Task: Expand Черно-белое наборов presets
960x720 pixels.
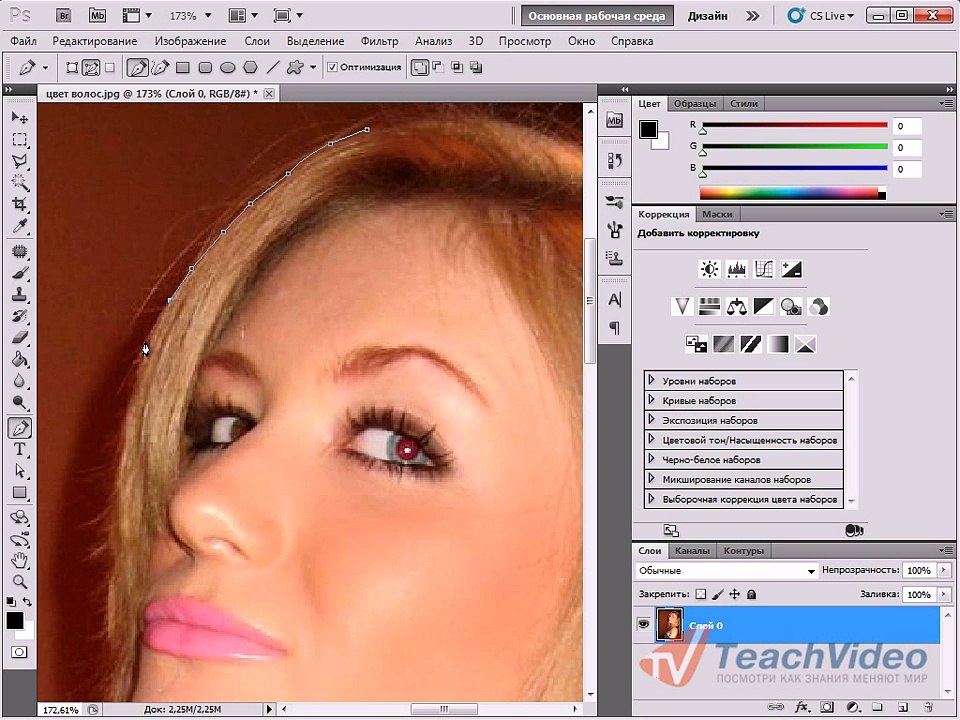Action: (651, 459)
